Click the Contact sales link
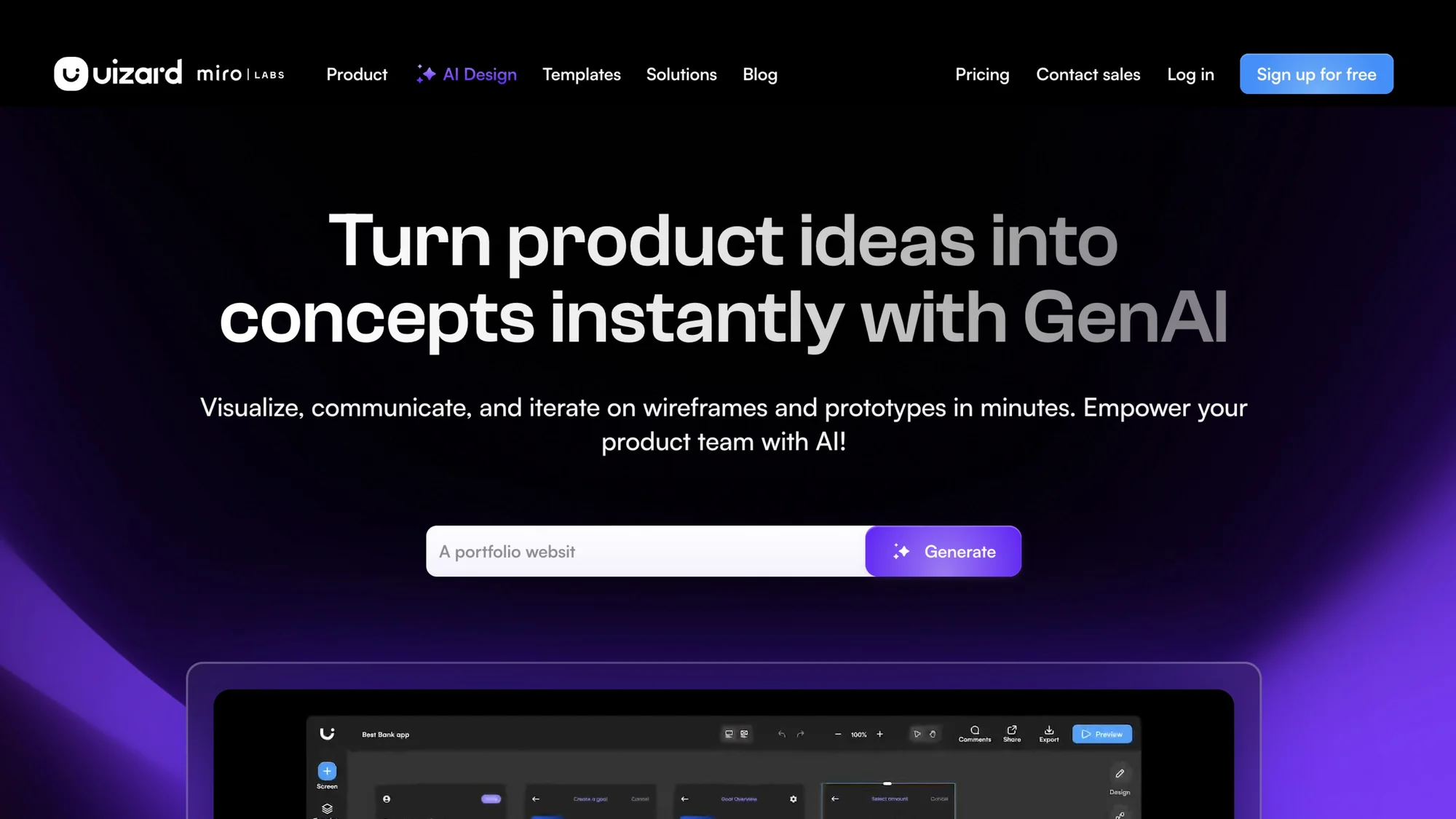 click(1088, 74)
